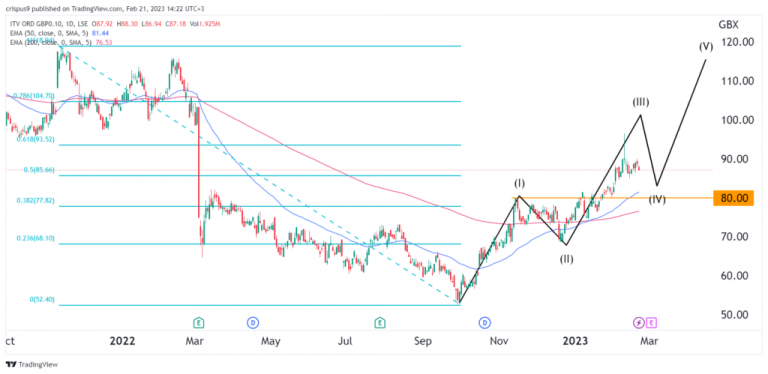
Task: Select the wave (IV) label
Action: point(657,199)
